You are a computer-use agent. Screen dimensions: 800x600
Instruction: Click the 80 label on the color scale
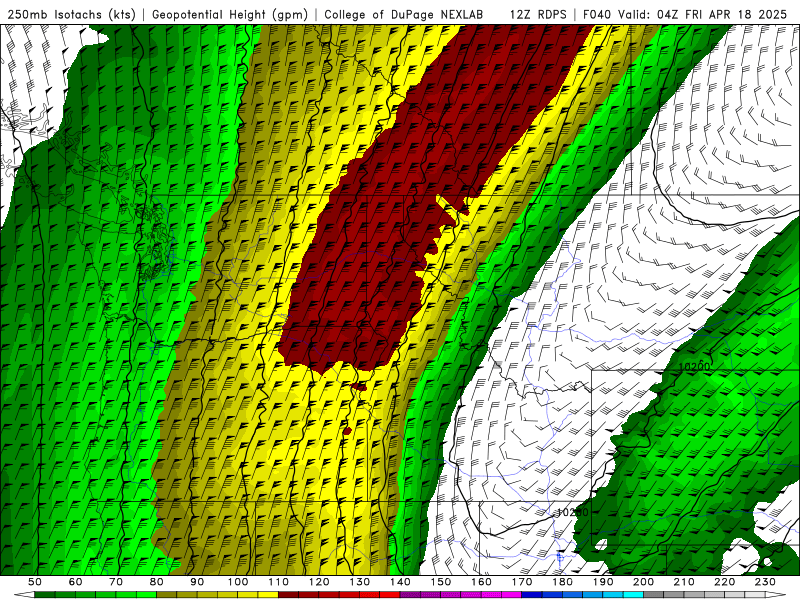[x=156, y=582]
